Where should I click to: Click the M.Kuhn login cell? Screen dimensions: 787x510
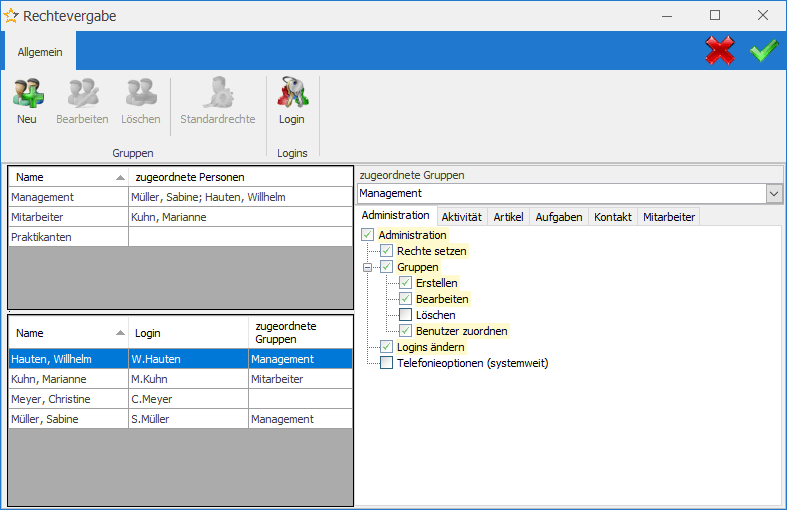pyautogui.click(x=188, y=379)
